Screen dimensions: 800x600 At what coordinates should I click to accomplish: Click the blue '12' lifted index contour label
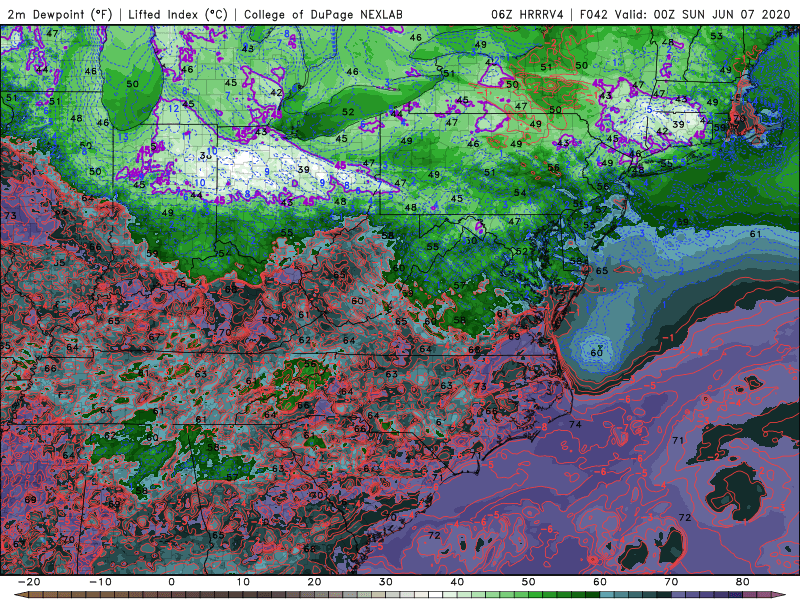[173, 108]
